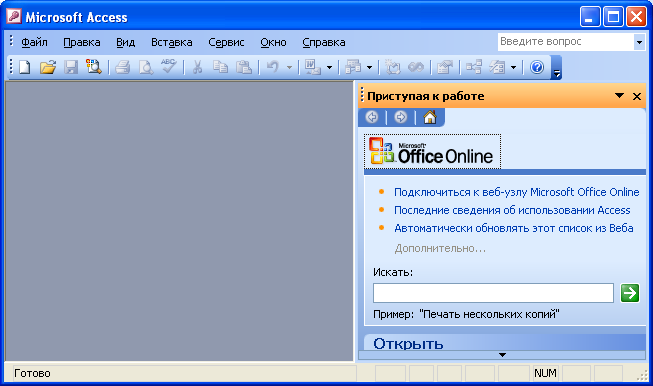Open the Toolbar Options dropdown

[556, 68]
